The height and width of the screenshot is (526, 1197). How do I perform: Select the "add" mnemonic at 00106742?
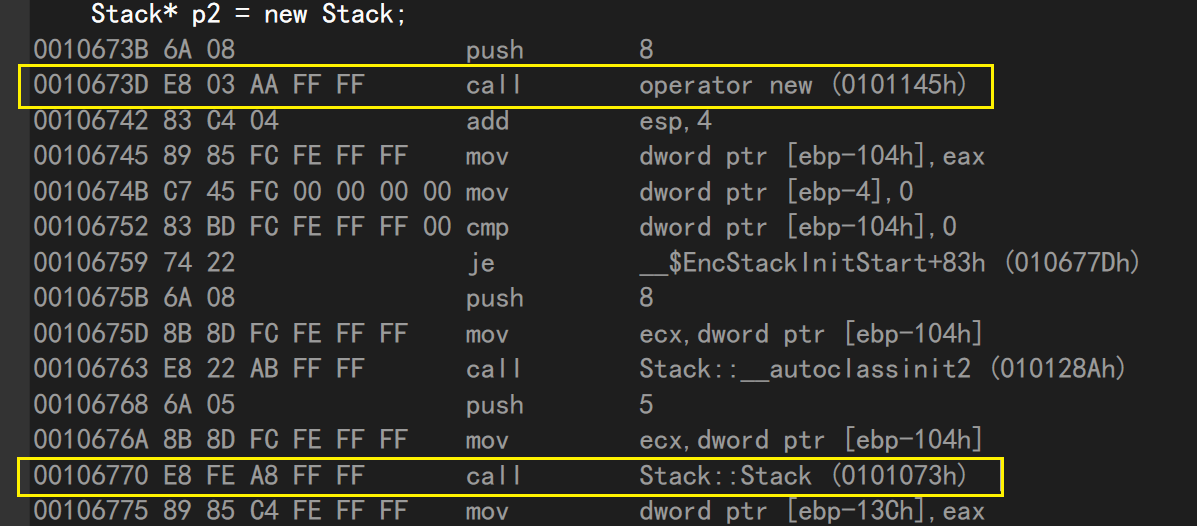pyautogui.click(x=488, y=122)
